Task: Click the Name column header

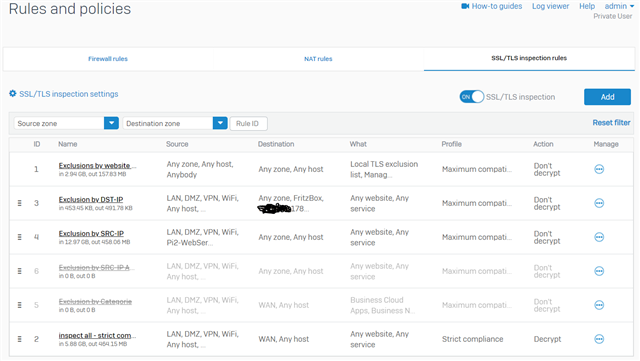Action: [67, 144]
